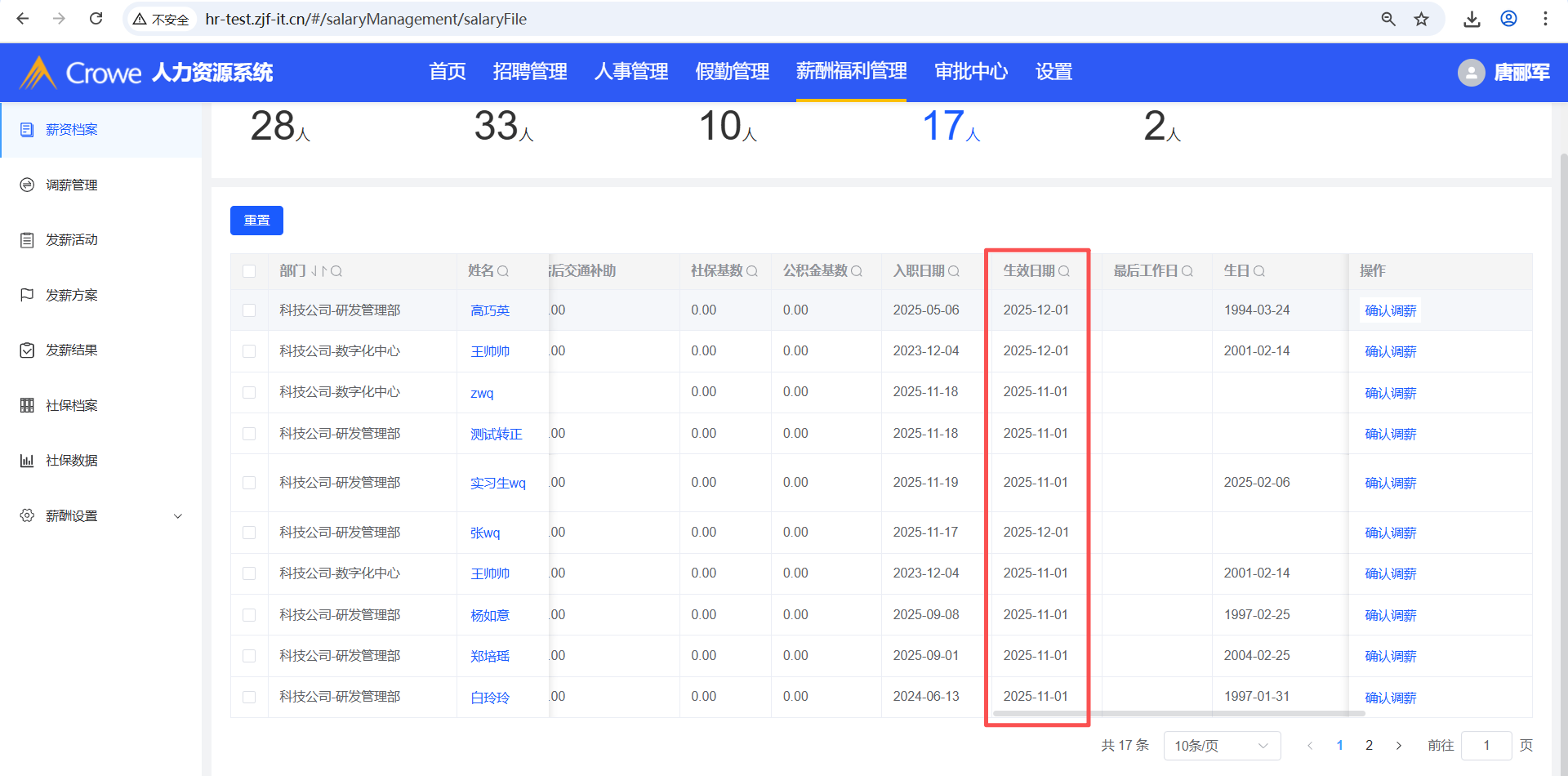
Task: Click search icon in 部门 column header
Action: [336, 271]
